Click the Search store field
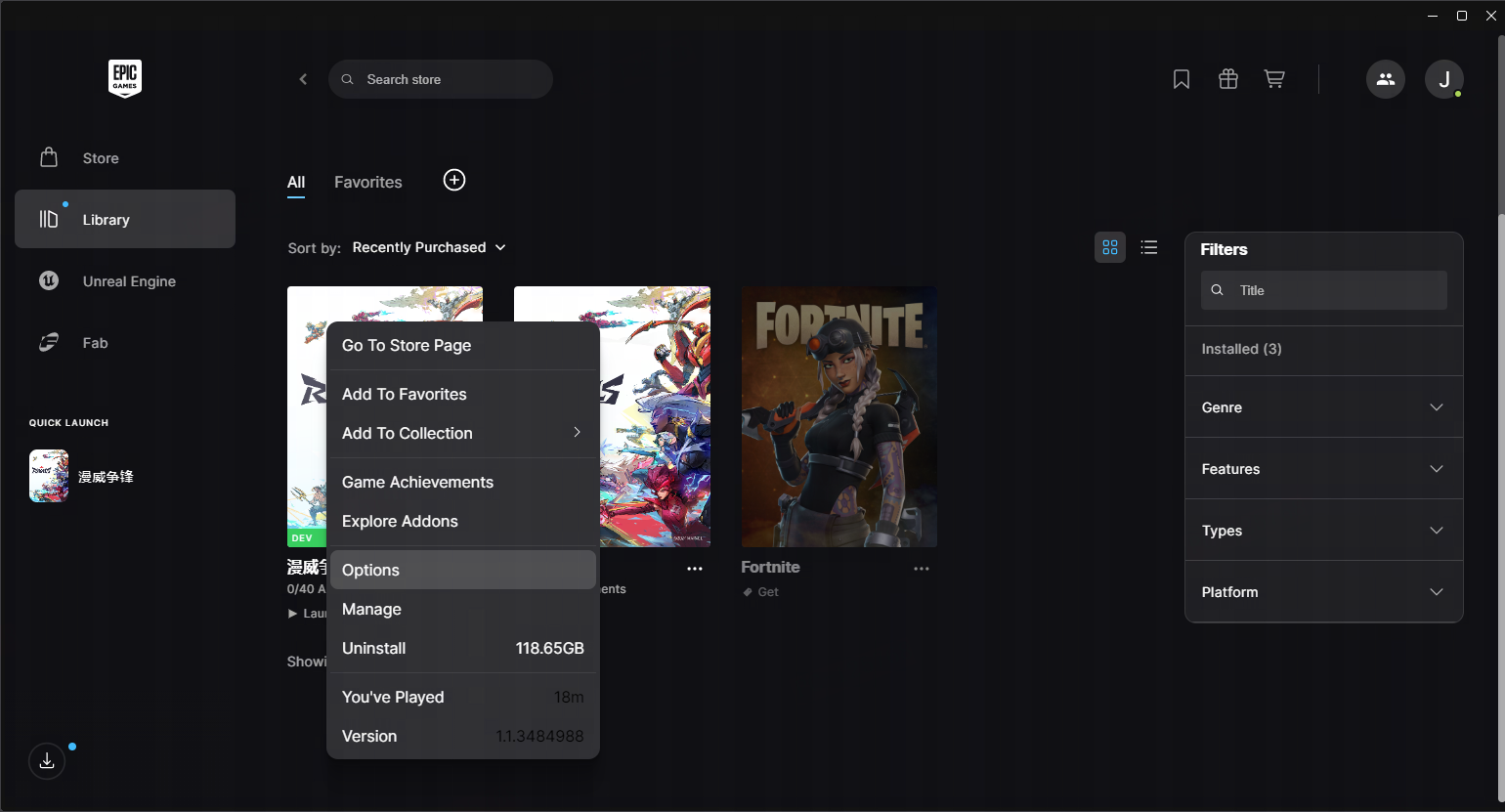This screenshot has width=1505, height=812. 441,79
